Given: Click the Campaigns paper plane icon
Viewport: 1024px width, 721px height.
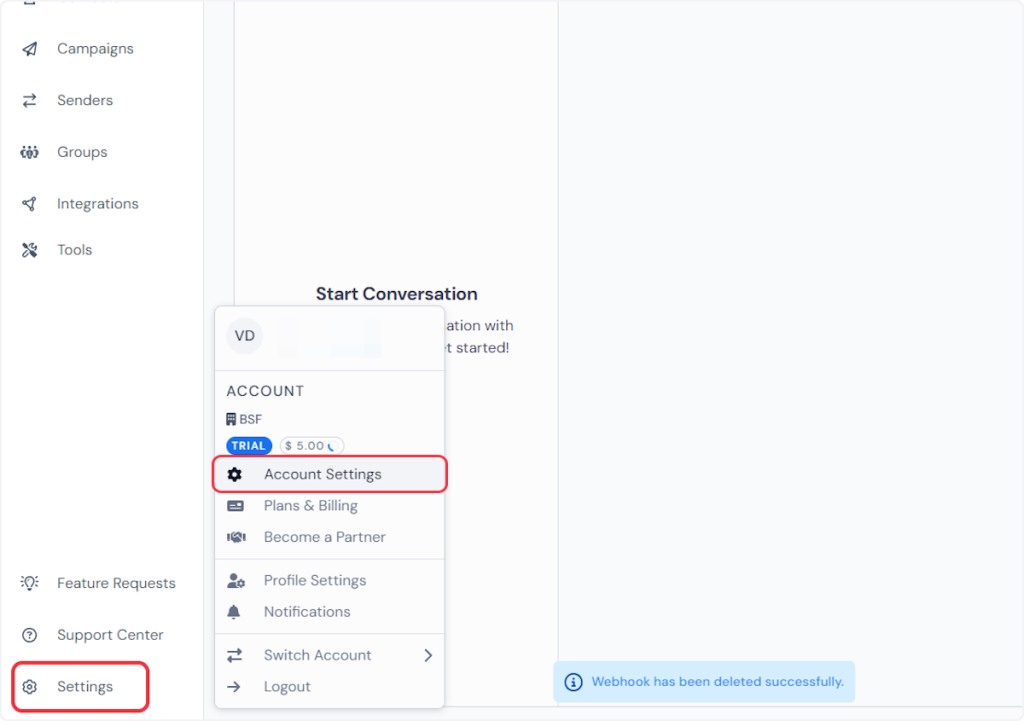Looking at the screenshot, I should [30, 49].
